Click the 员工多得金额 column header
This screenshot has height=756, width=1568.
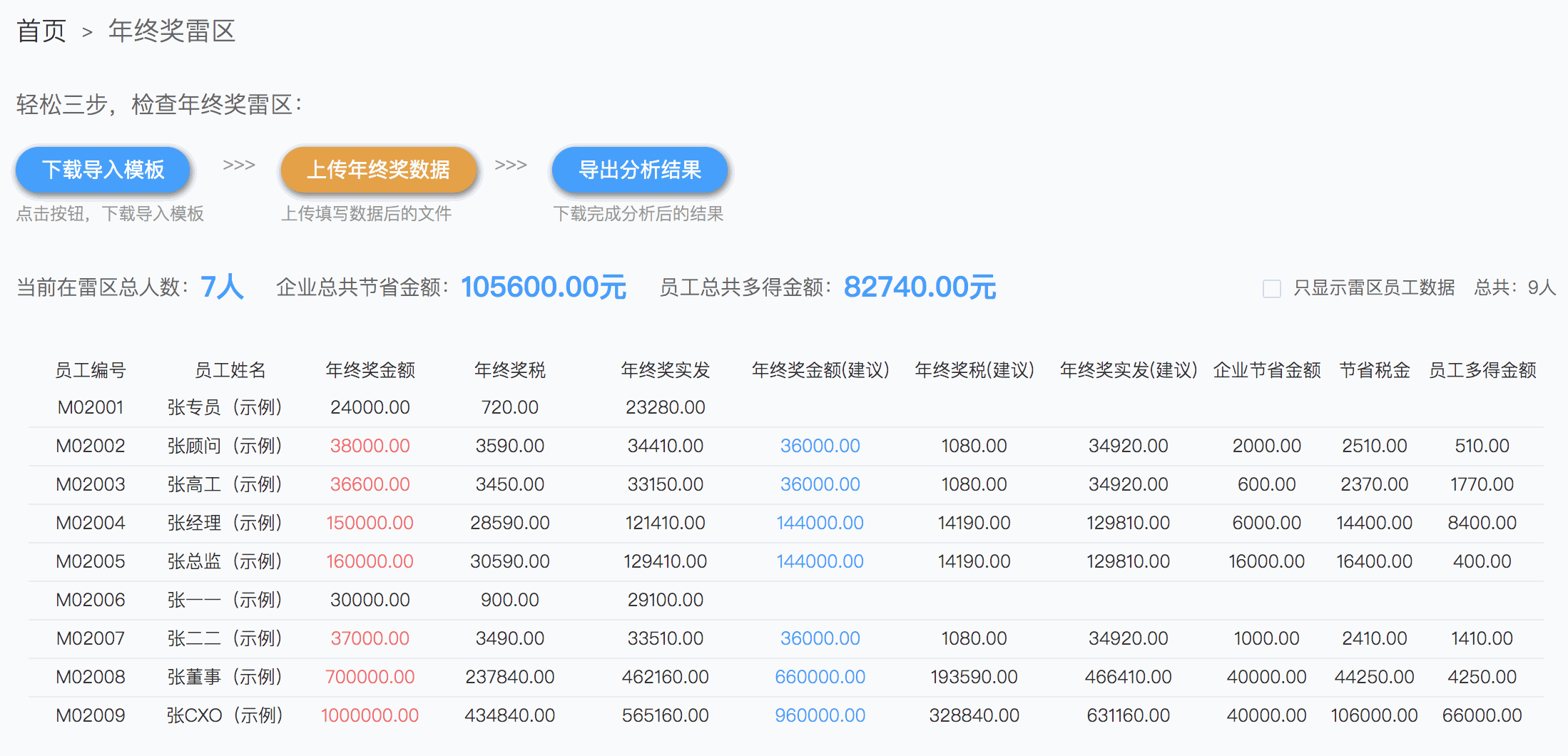(x=1482, y=370)
